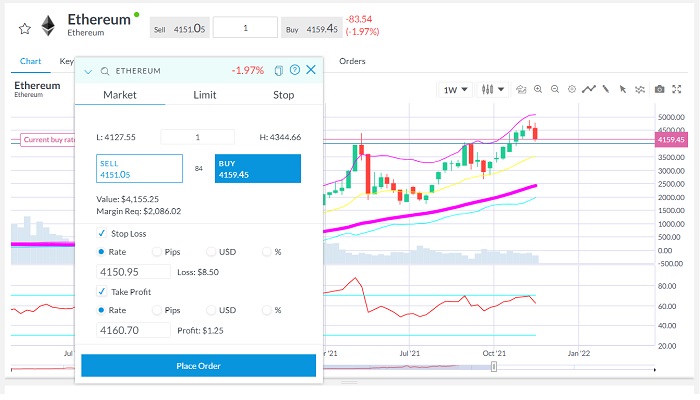
Task: Click right arrow of chart timeline scrollbar
Action: tap(654, 370)
